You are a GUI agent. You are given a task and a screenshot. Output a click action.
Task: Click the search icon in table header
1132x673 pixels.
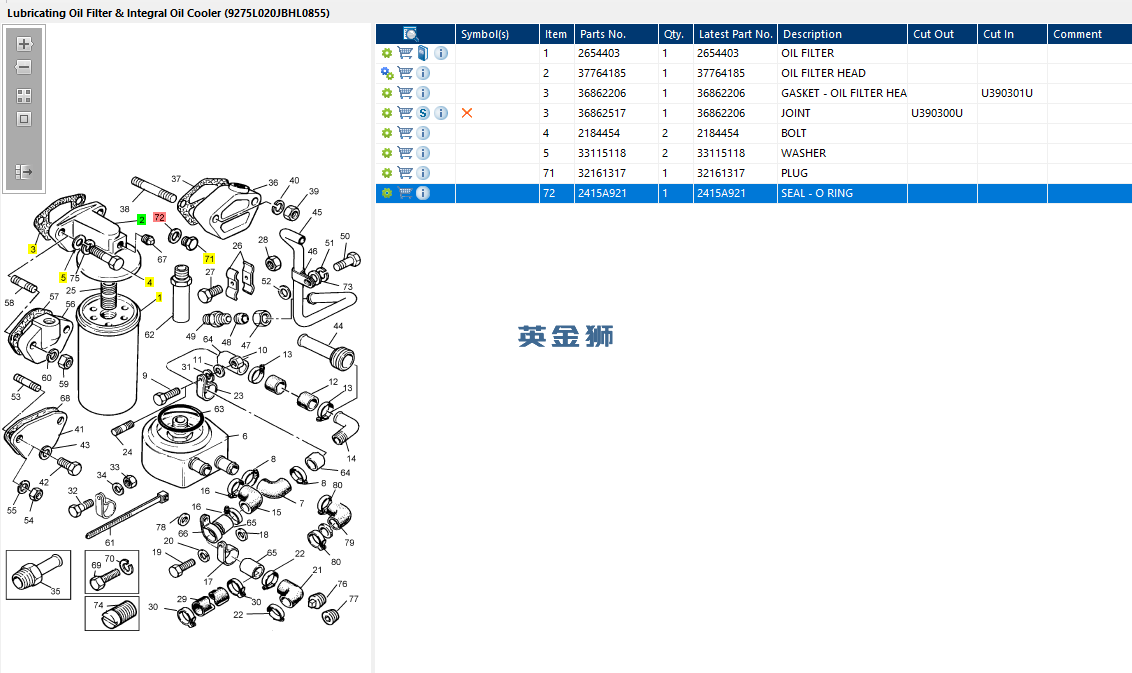[x=411, y=34]
